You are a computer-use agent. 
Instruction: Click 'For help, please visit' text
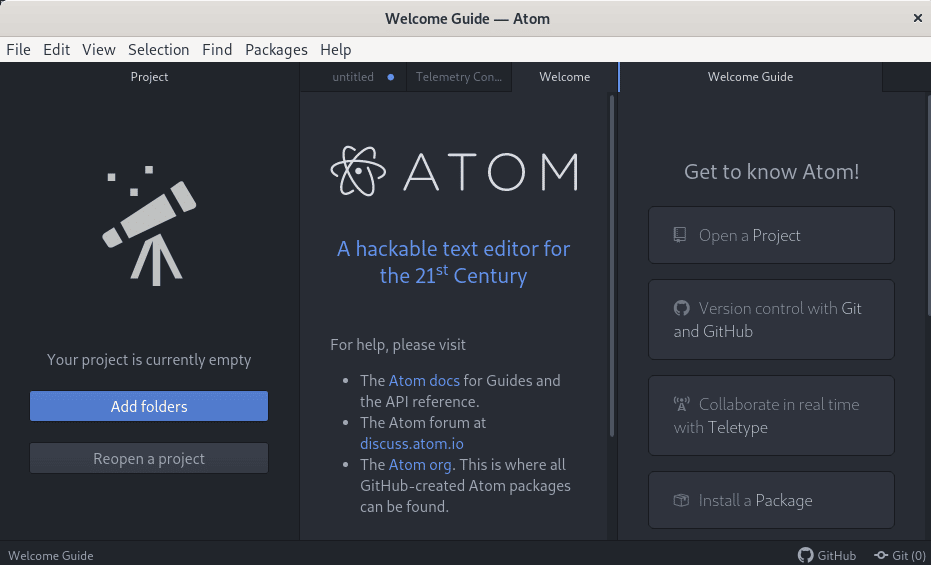pyautogui.click(x=398, y=345)
